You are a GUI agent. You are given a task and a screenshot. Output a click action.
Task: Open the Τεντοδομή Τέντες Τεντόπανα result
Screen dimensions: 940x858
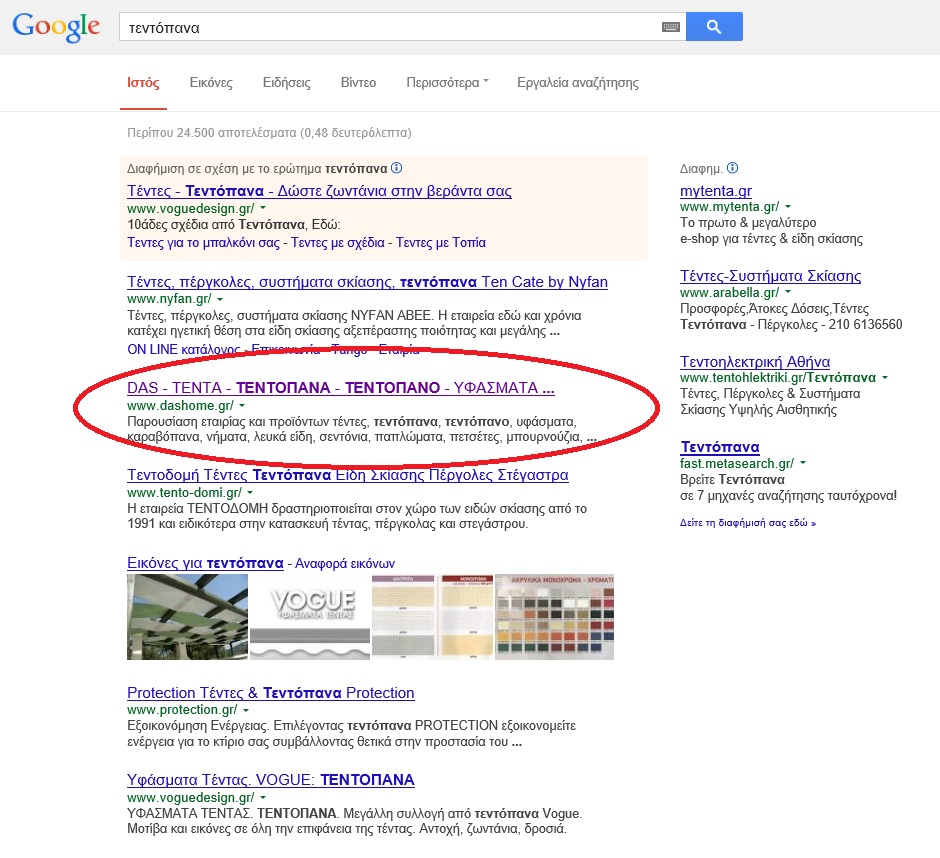pyautogui.click(x=348, y=475)
